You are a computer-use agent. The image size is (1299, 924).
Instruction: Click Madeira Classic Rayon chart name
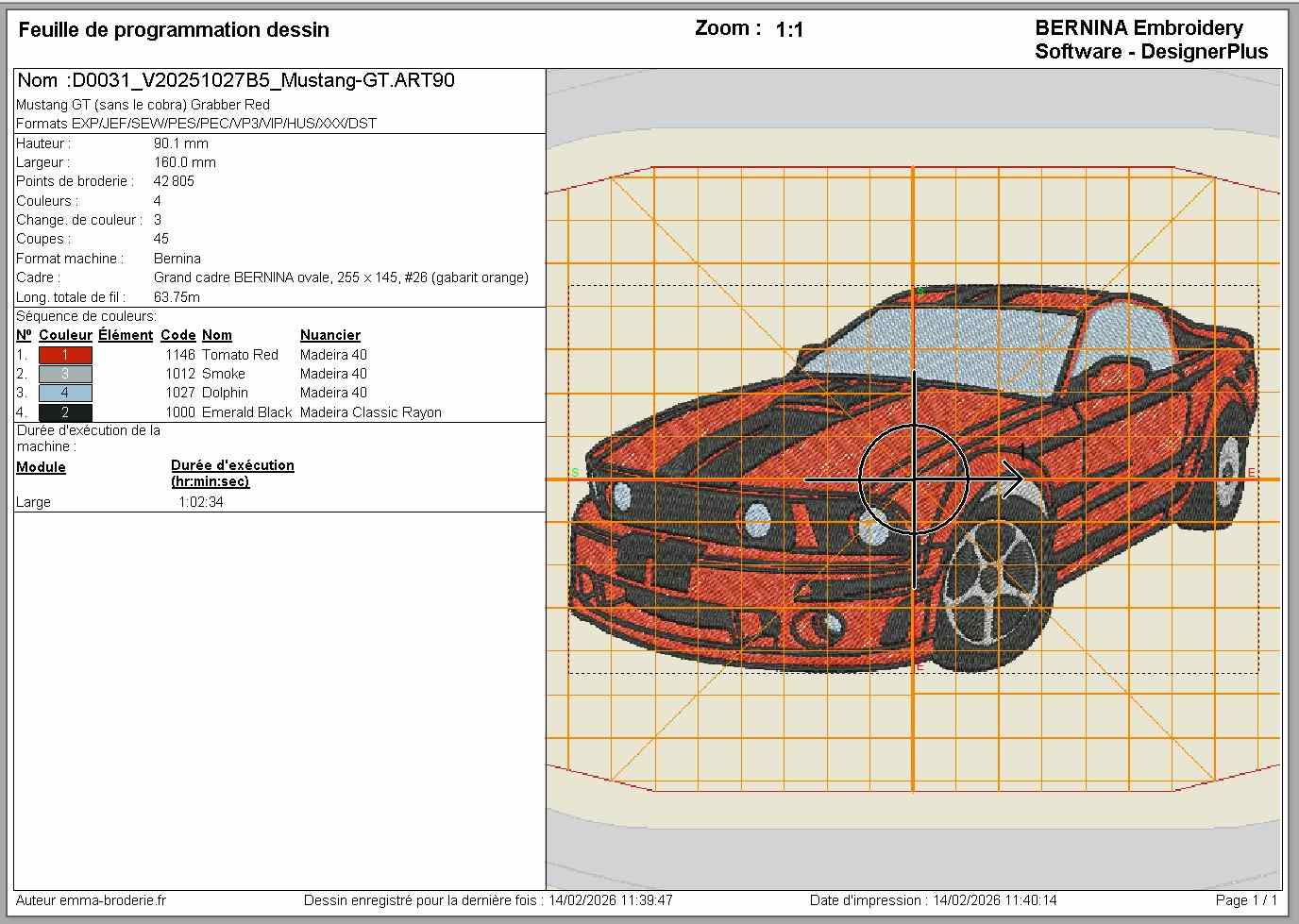click(371, 412)
